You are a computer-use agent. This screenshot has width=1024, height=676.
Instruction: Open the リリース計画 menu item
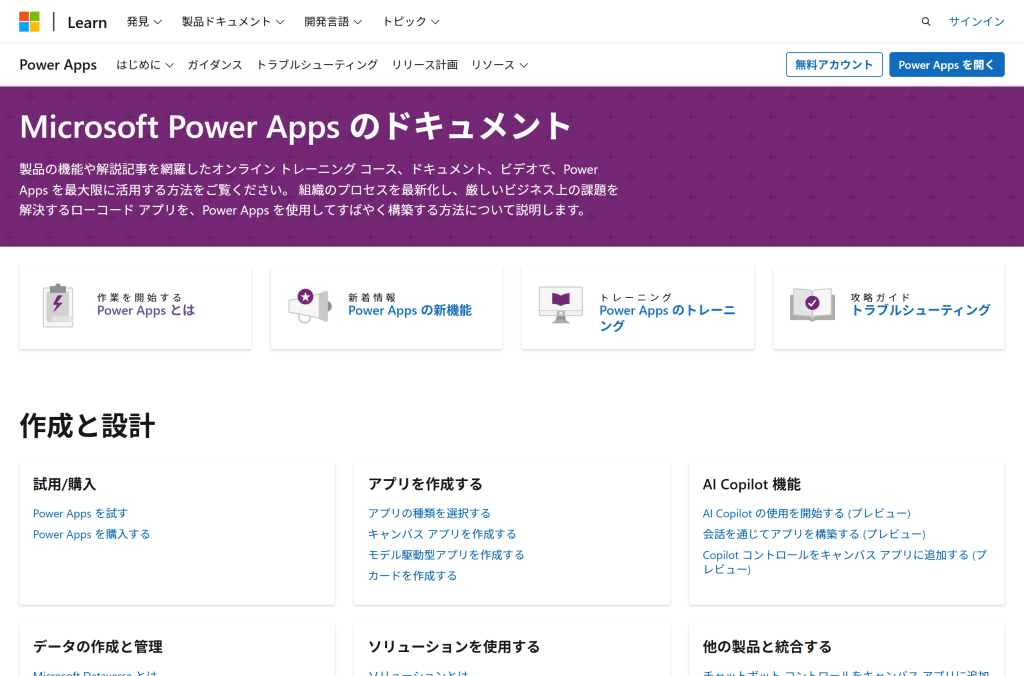tap(424, 65)
